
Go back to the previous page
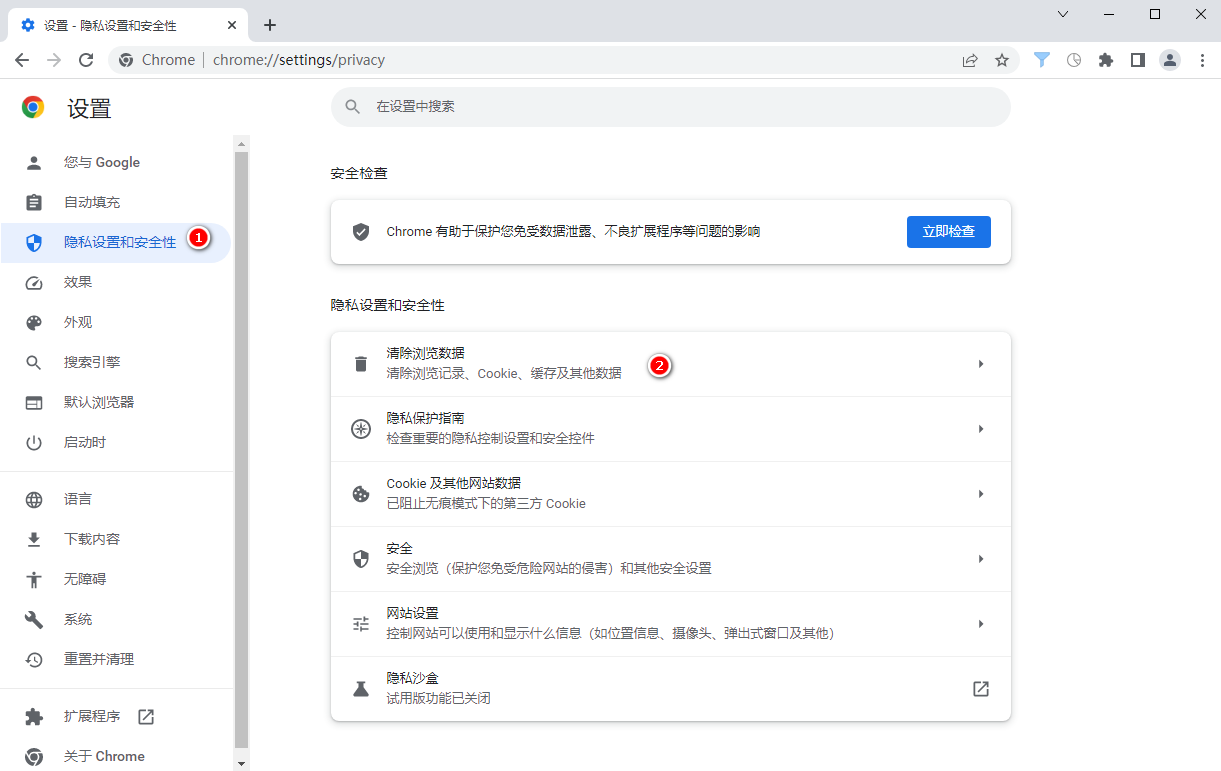point(22,60)
